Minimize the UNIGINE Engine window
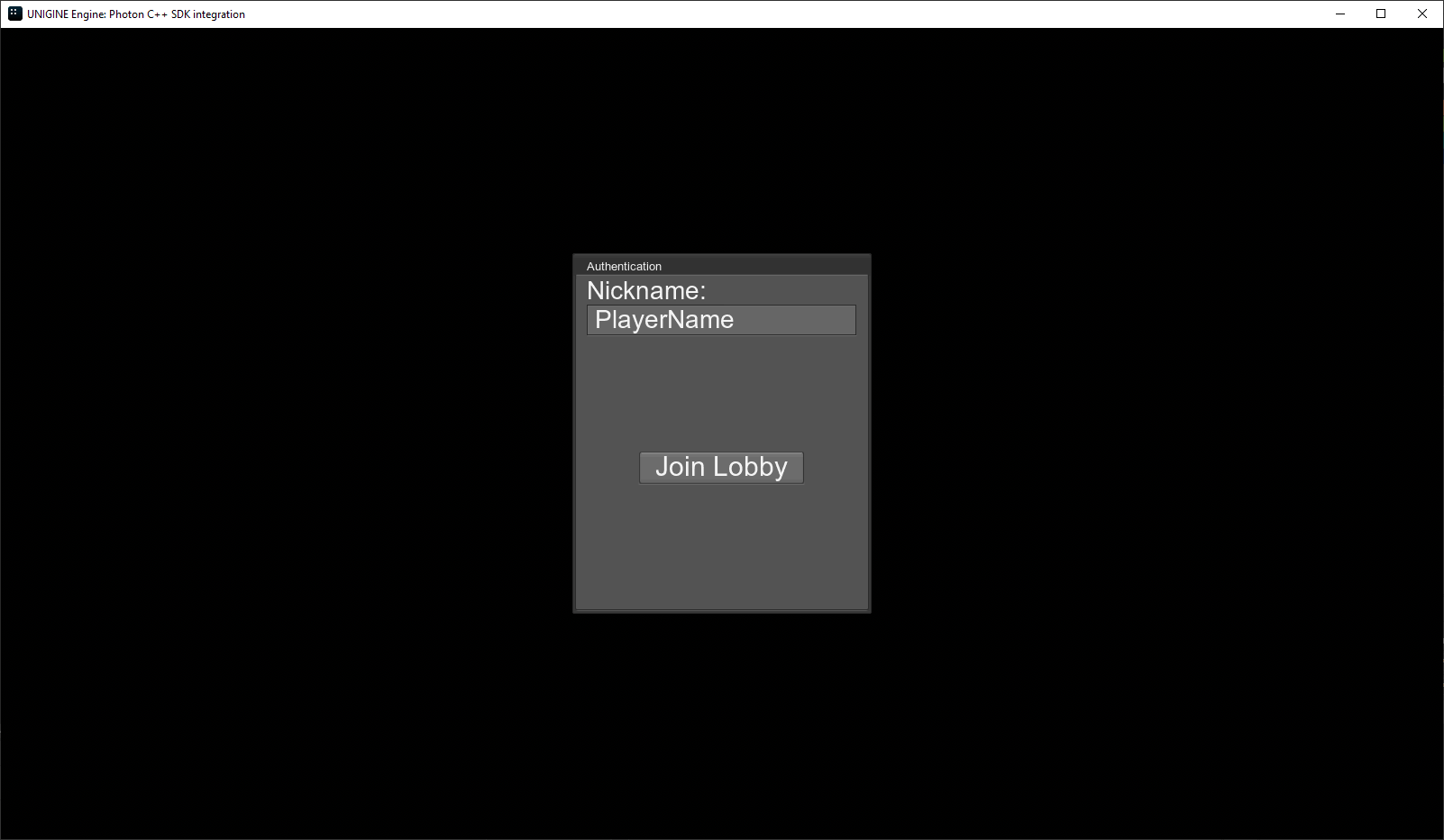This screenshot has height=840, width=1444. (1339, 14)
